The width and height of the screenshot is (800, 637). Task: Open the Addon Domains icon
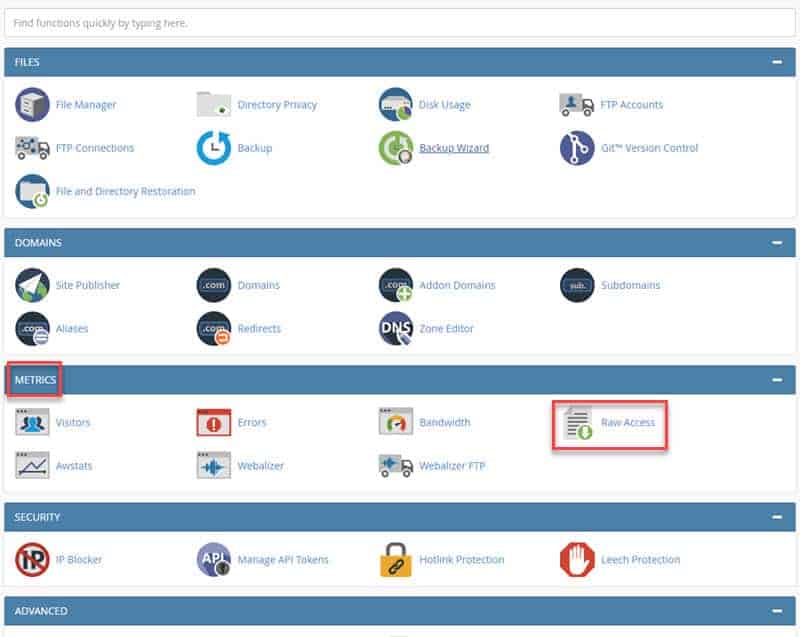click(x=395, y=285)
